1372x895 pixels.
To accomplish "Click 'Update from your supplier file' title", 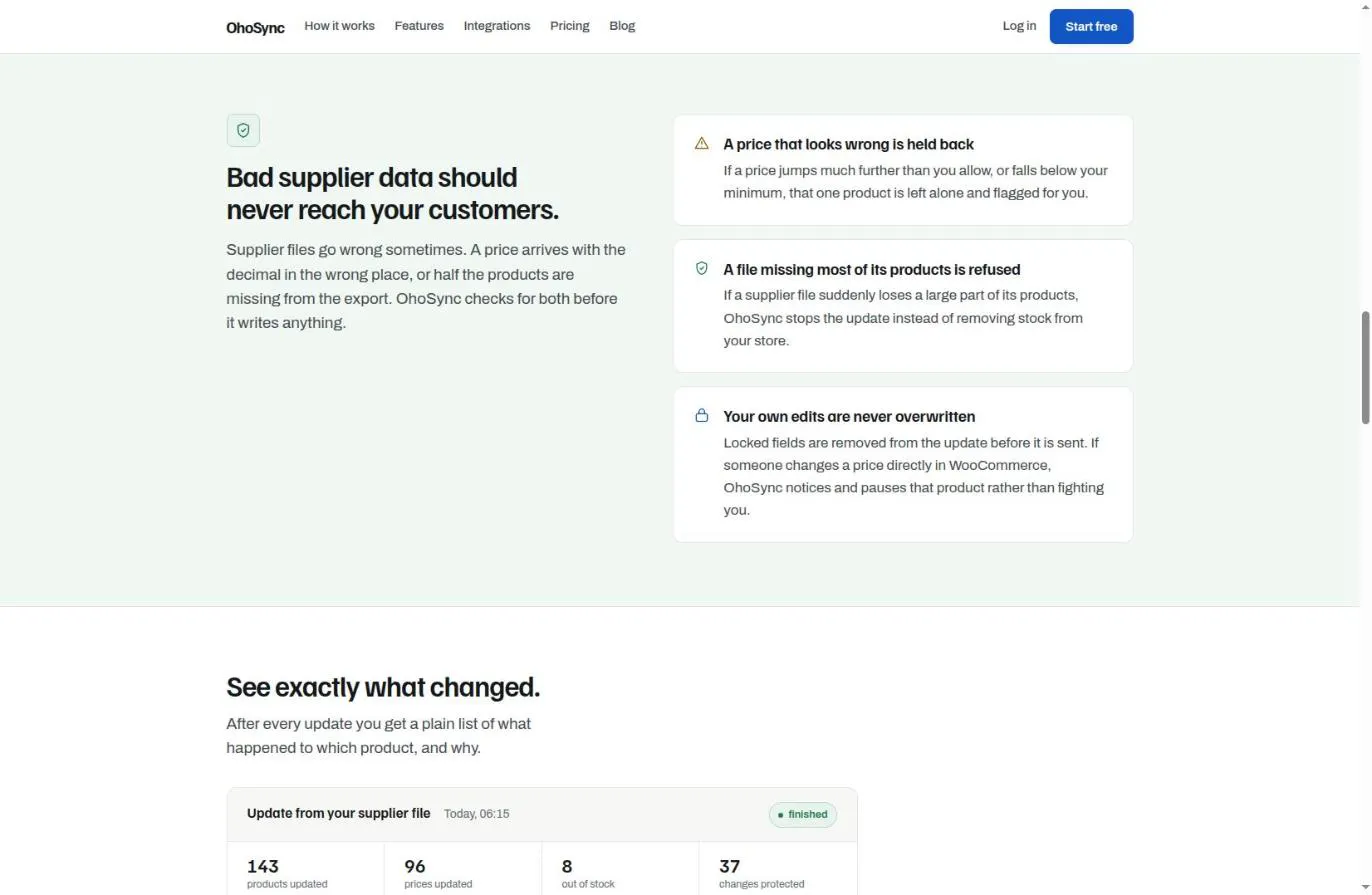I will click(338, 813).
